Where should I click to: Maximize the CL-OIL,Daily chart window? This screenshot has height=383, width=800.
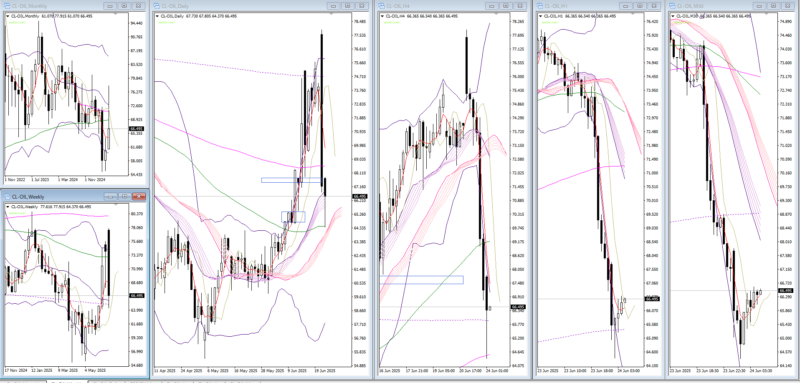coord(347,6)
